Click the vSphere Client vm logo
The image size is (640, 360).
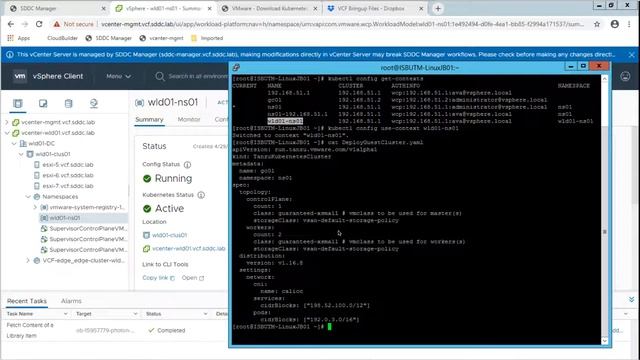[x=20, y=76]
